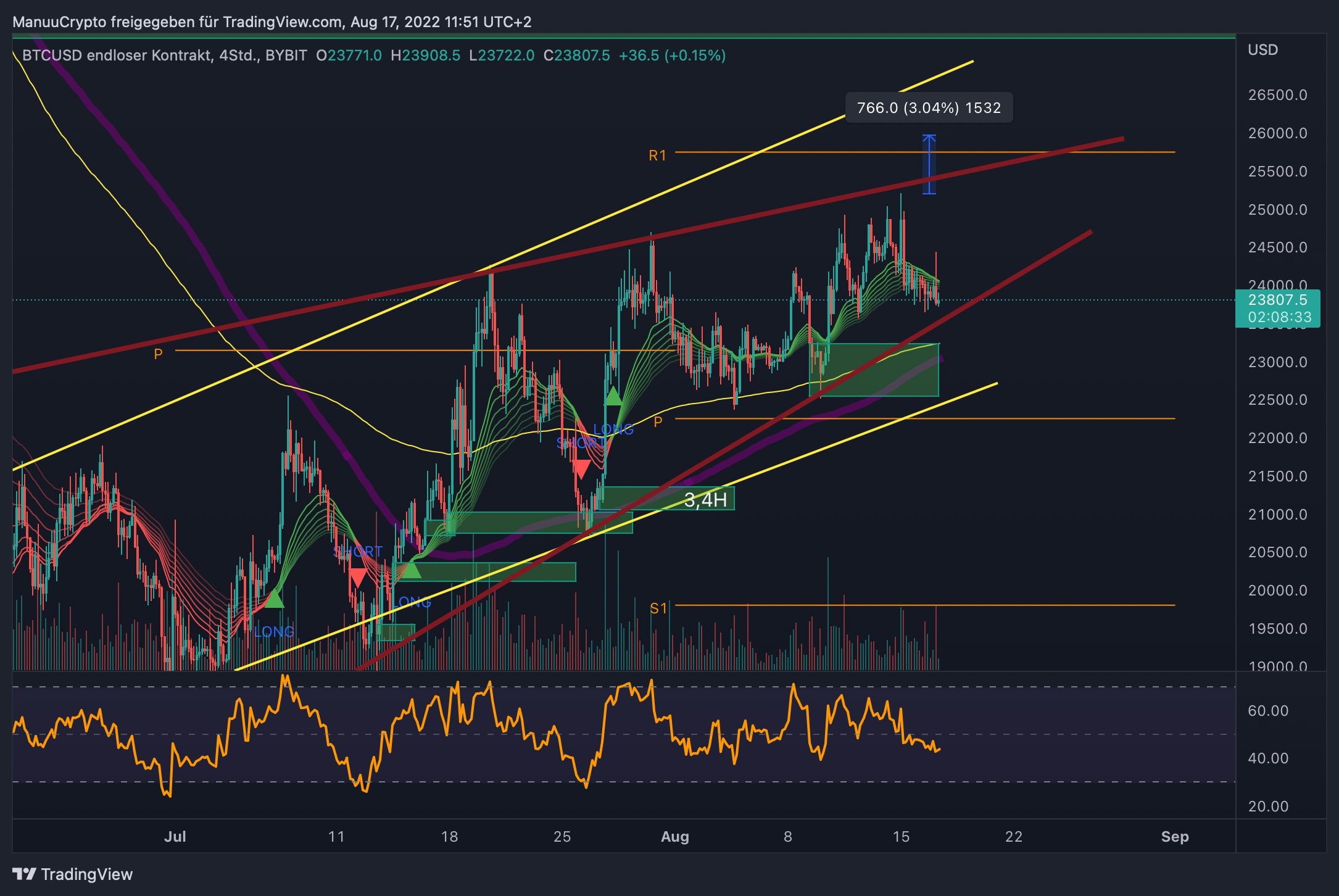Click the '3,4H' green zone label

pos(705,499)
